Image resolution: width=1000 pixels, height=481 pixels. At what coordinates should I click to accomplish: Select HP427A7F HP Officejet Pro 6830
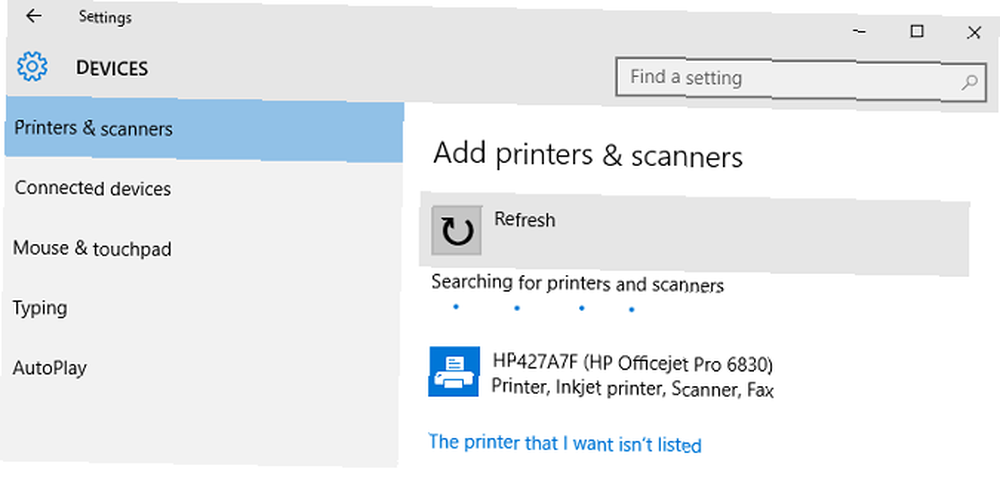(602, 376)
